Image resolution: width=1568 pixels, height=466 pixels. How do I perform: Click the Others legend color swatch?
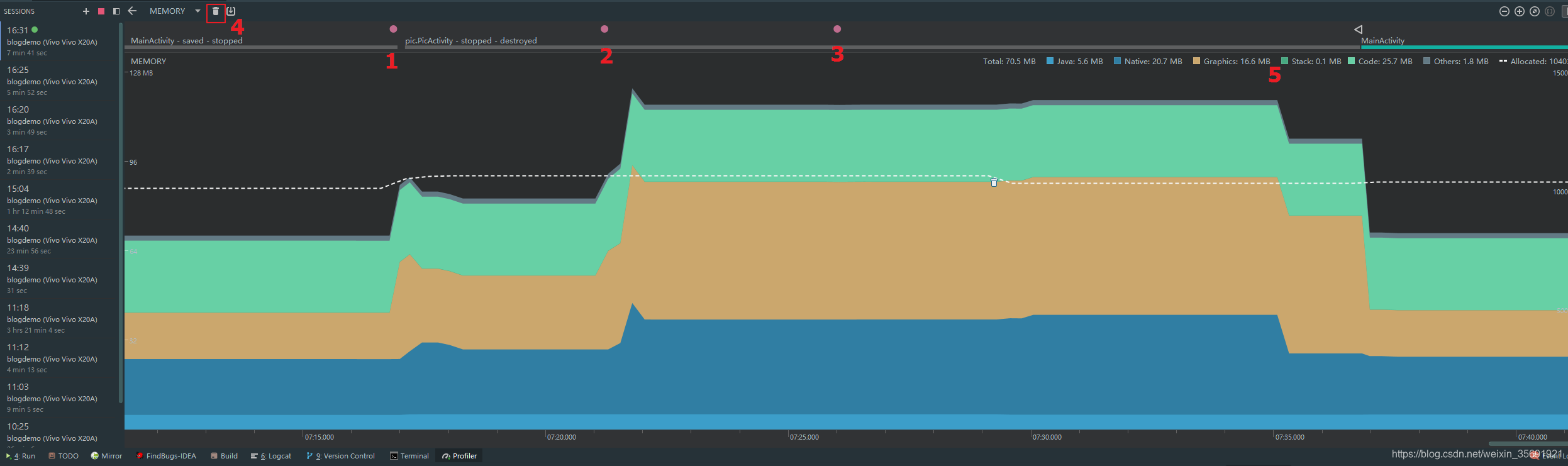[1426, 61]
